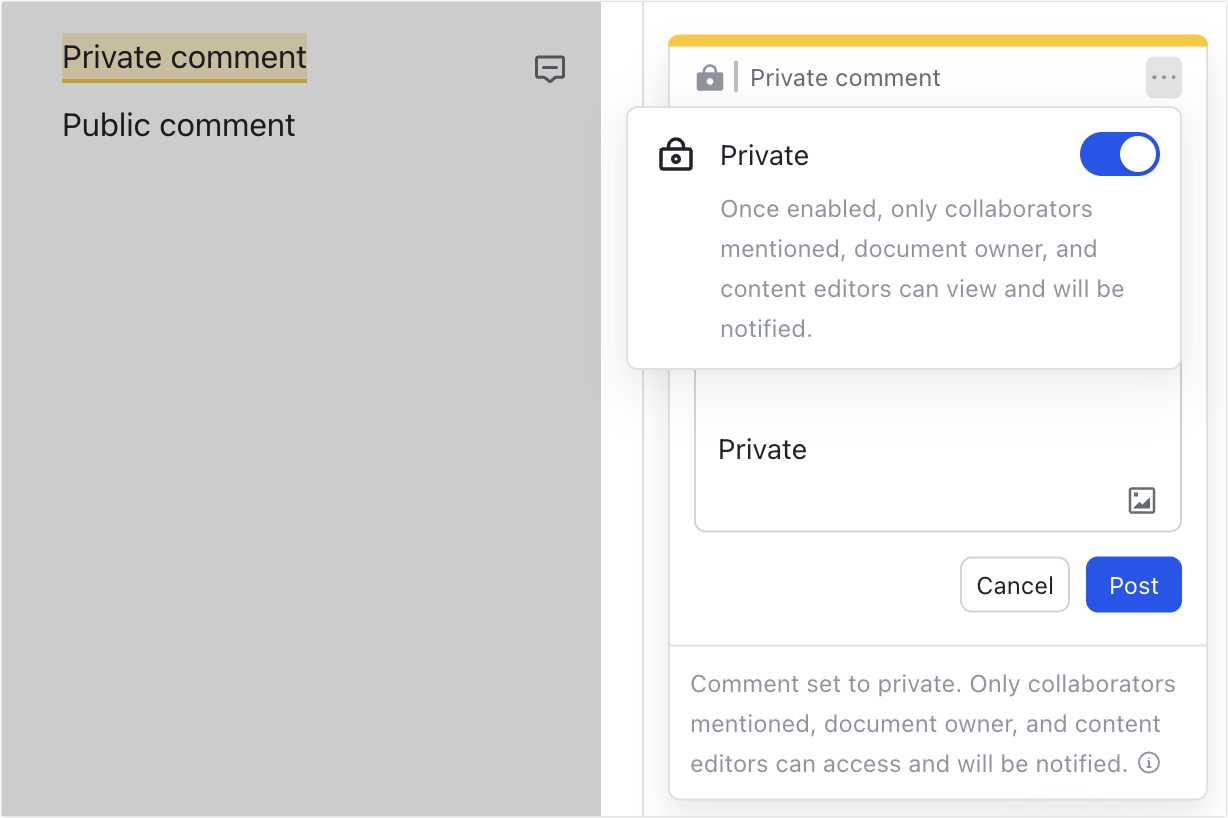Turn off private mode using the blue switch
Viewport: 1228px width, 818px height.
click(x=1119, y=154)
